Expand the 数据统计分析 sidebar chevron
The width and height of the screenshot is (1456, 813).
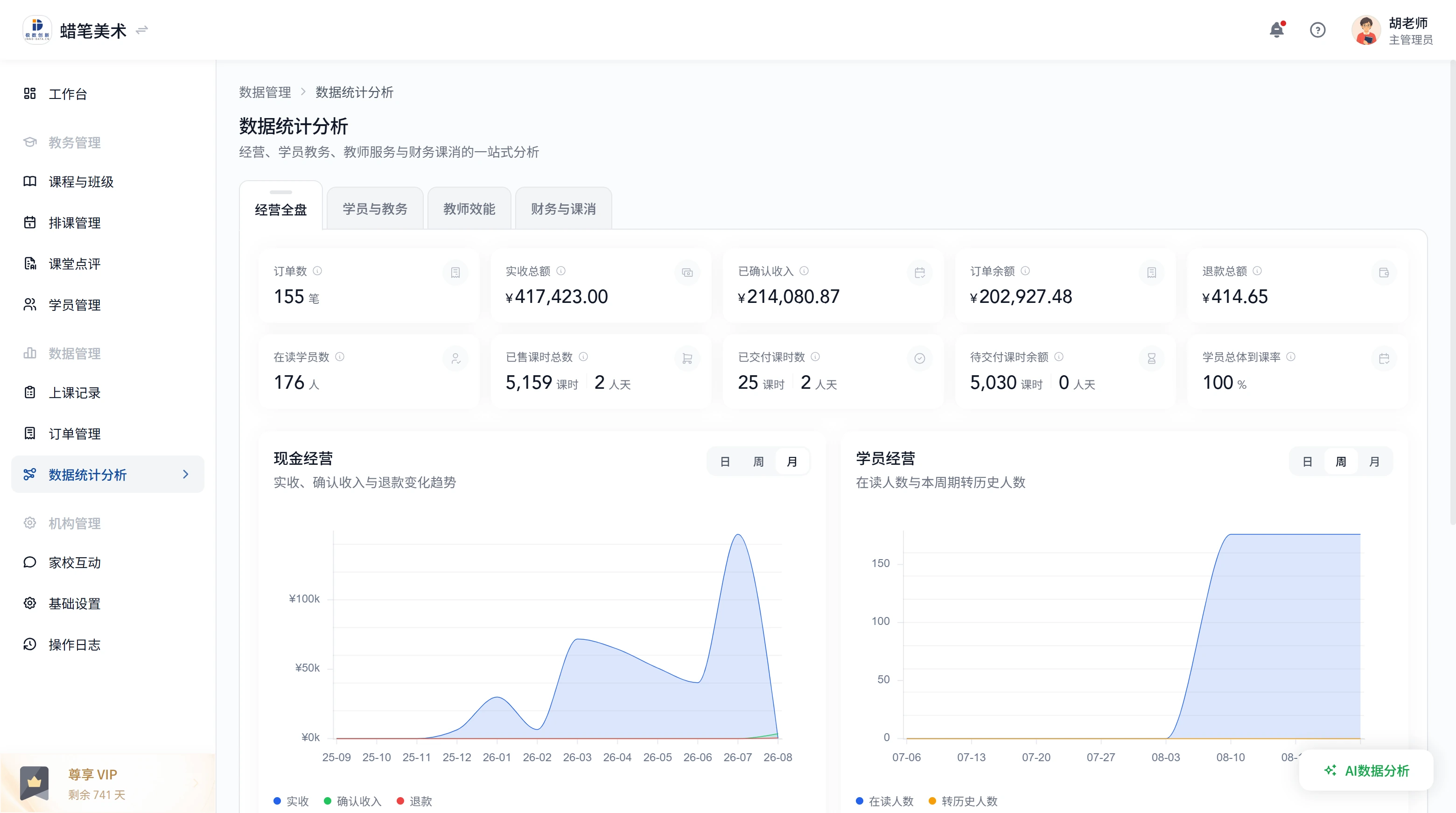pyautogui.click(x=185, y=474)
